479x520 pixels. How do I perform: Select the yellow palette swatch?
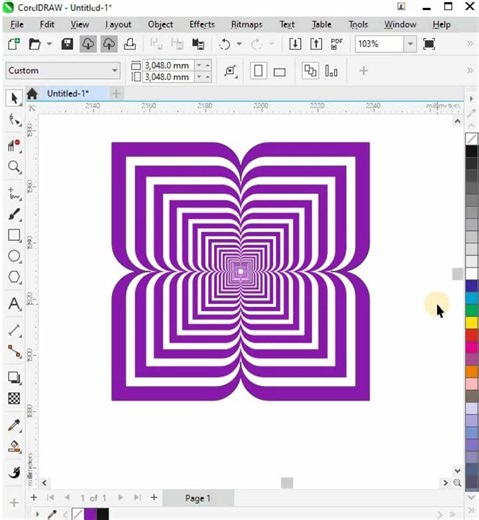click(472, 322)
